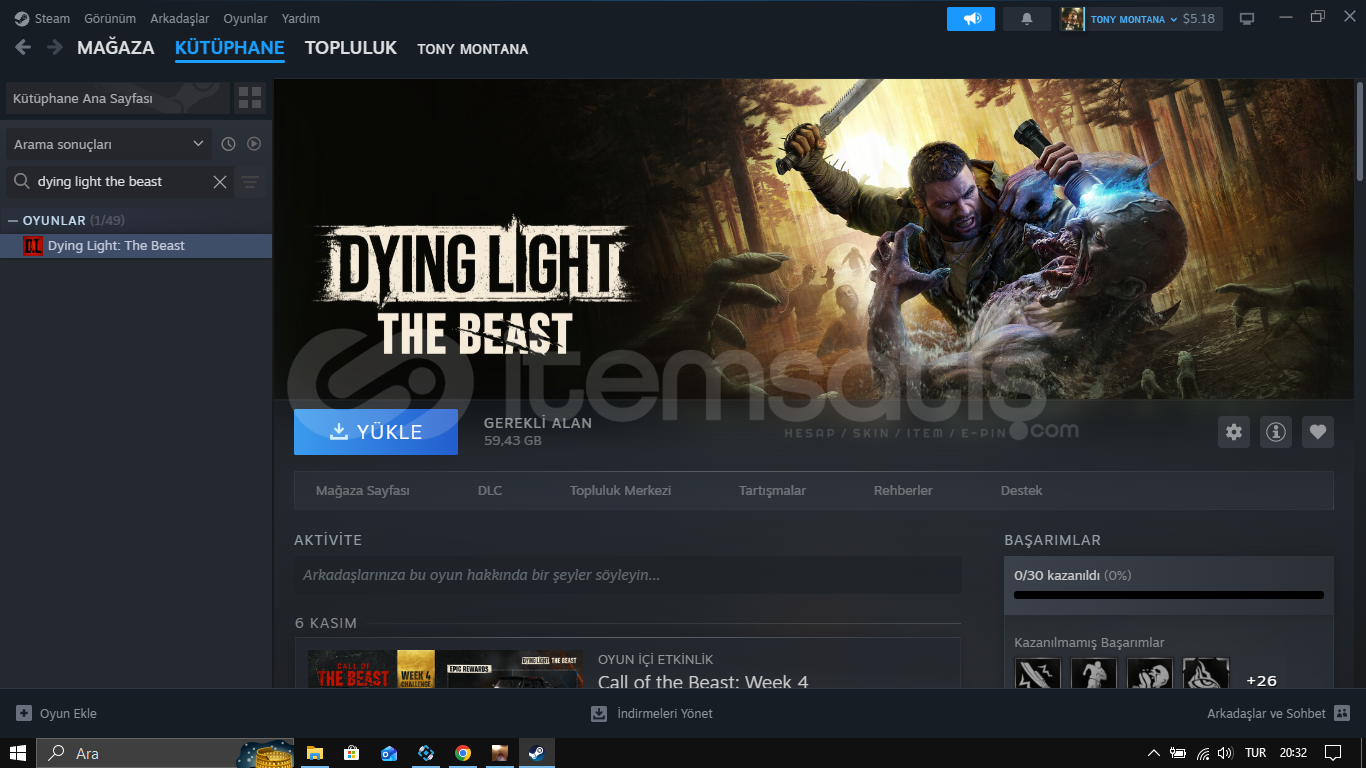Toggle ready-to-play filter icon
This screenshot has height=768, width=1366.
pos(254,144)
